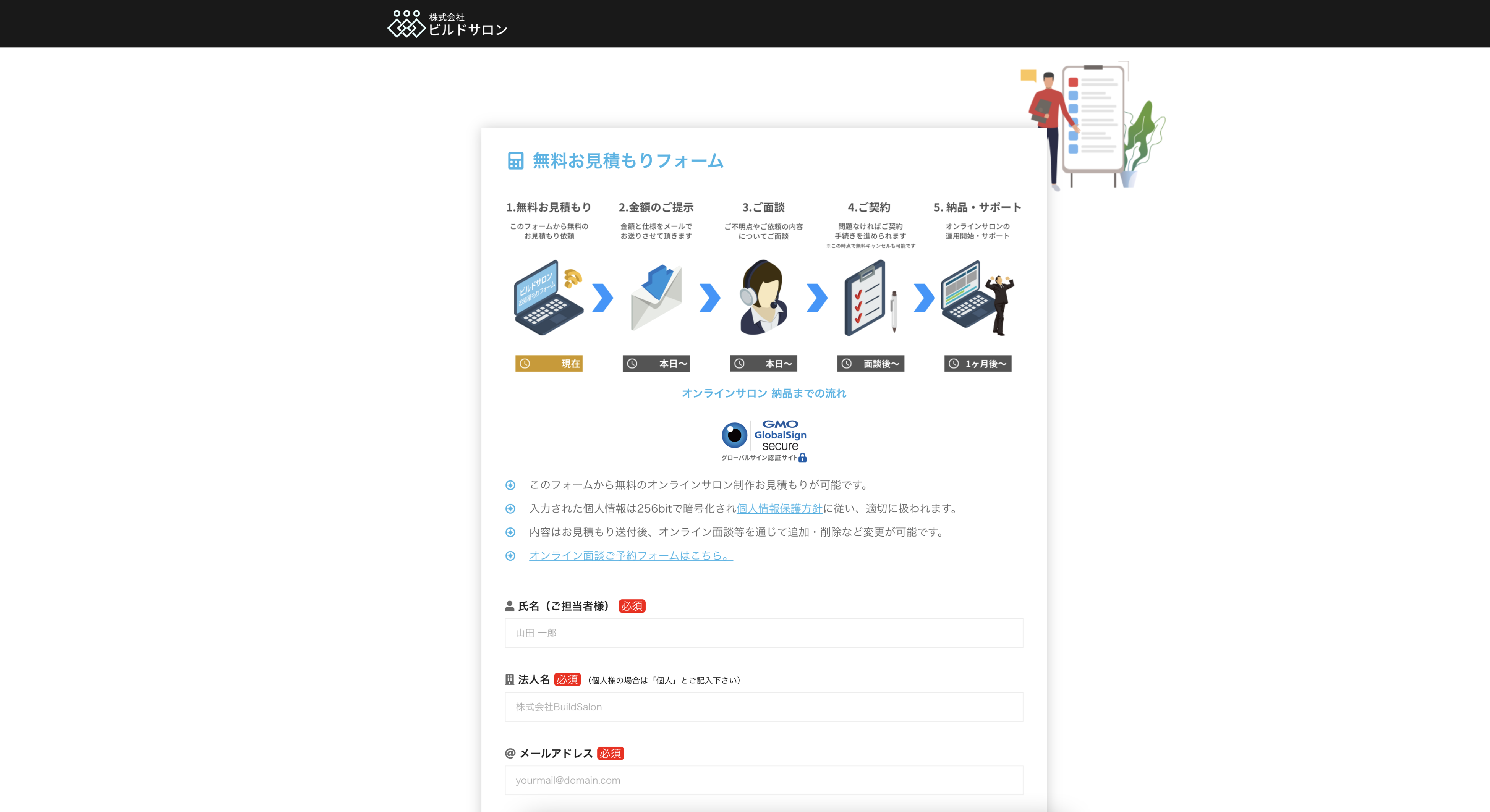Click the building icon next to 法人名 label

[x=510, y=680]
